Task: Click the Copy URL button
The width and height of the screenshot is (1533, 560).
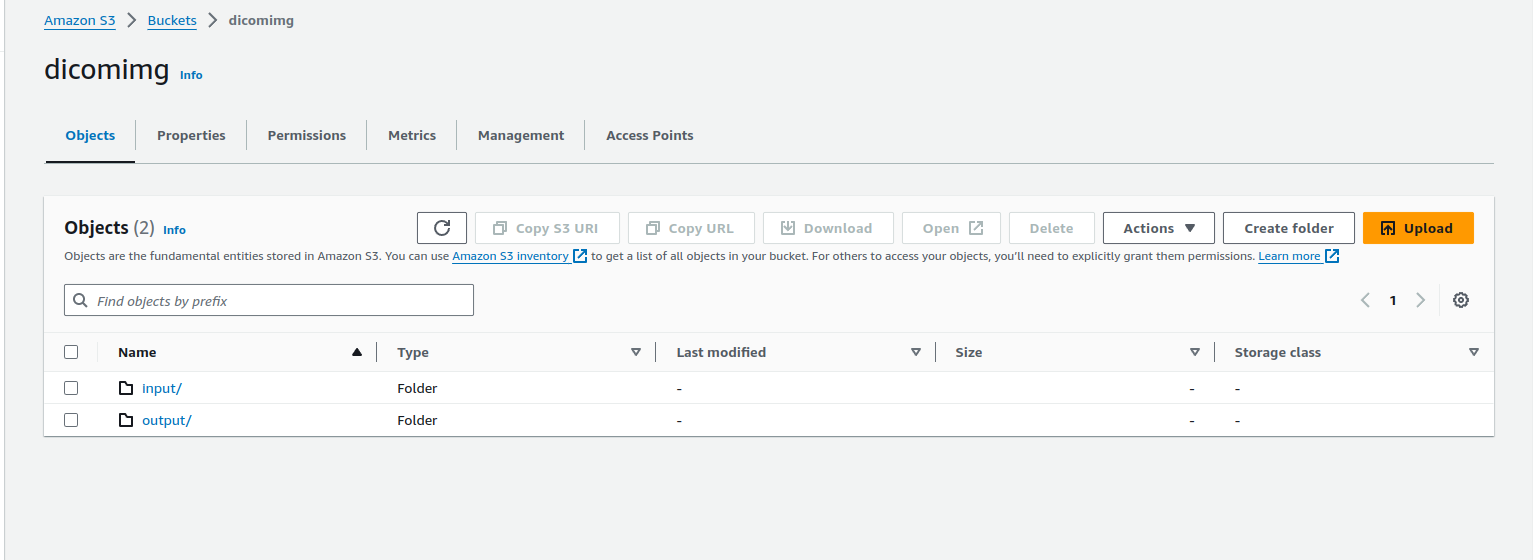Action: tap(691, 228)
